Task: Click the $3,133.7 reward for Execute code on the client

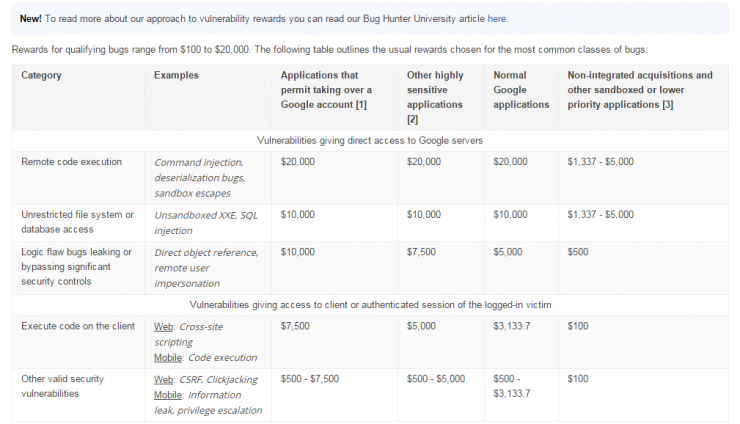Action: 515,326
